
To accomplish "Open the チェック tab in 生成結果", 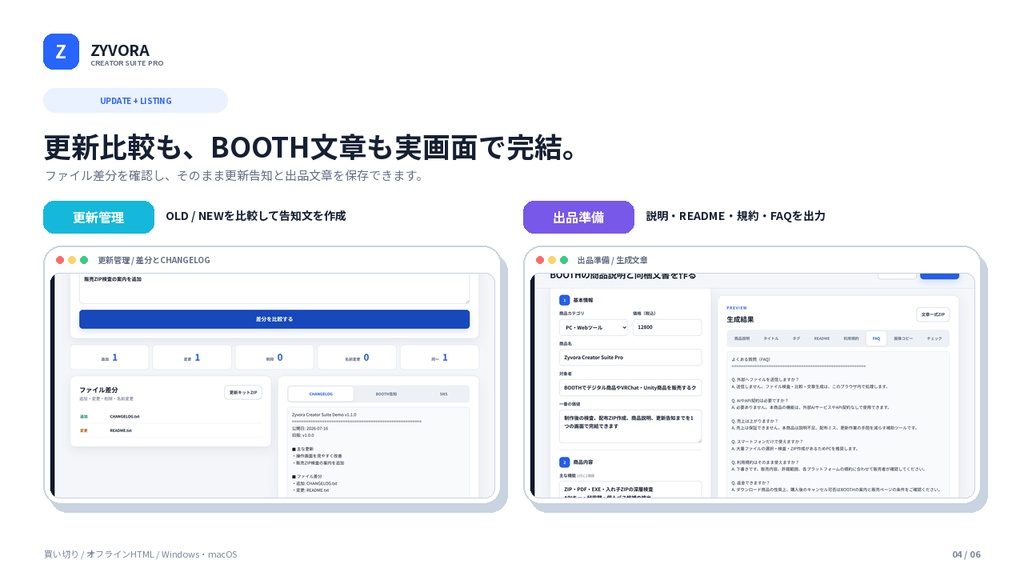I will click(x=934, y=338).
